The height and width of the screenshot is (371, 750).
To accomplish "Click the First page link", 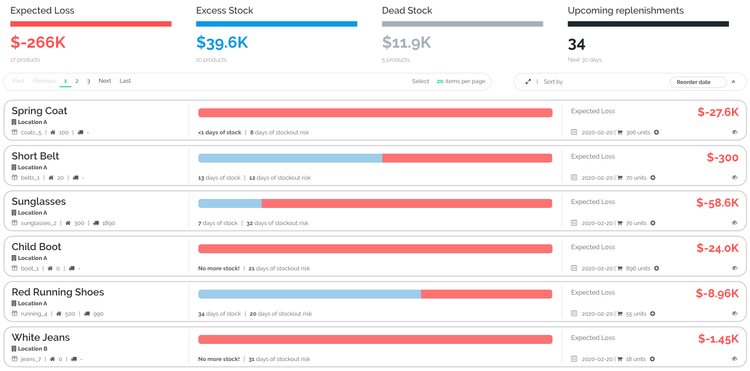I will tap(19, 81).
